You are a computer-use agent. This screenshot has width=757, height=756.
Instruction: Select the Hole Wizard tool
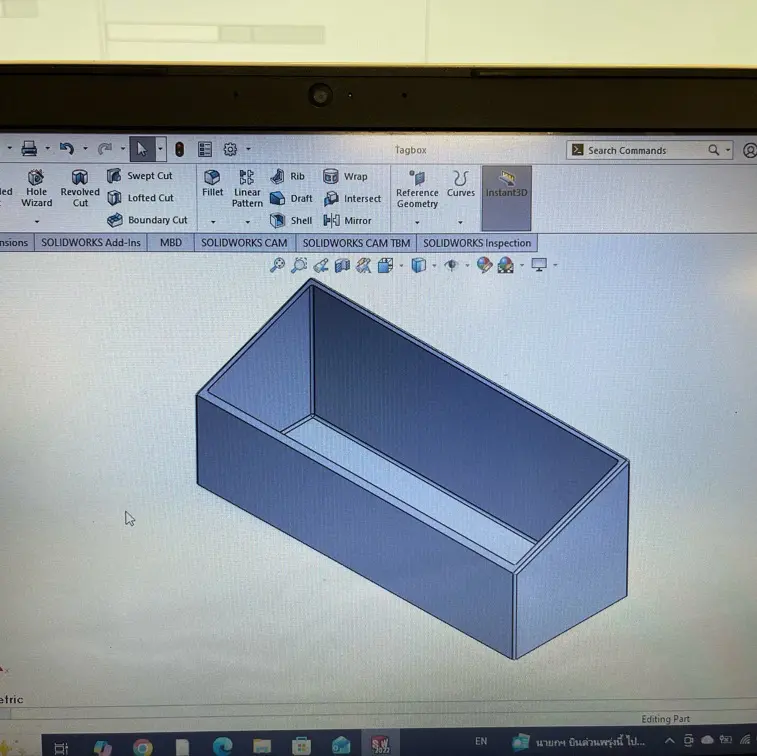tap(36, 189)
